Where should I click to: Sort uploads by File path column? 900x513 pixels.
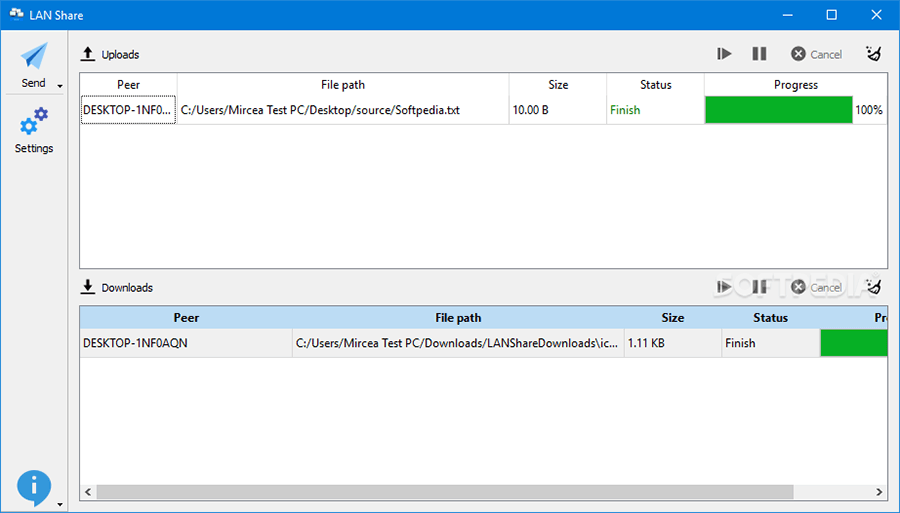point(343,85)
